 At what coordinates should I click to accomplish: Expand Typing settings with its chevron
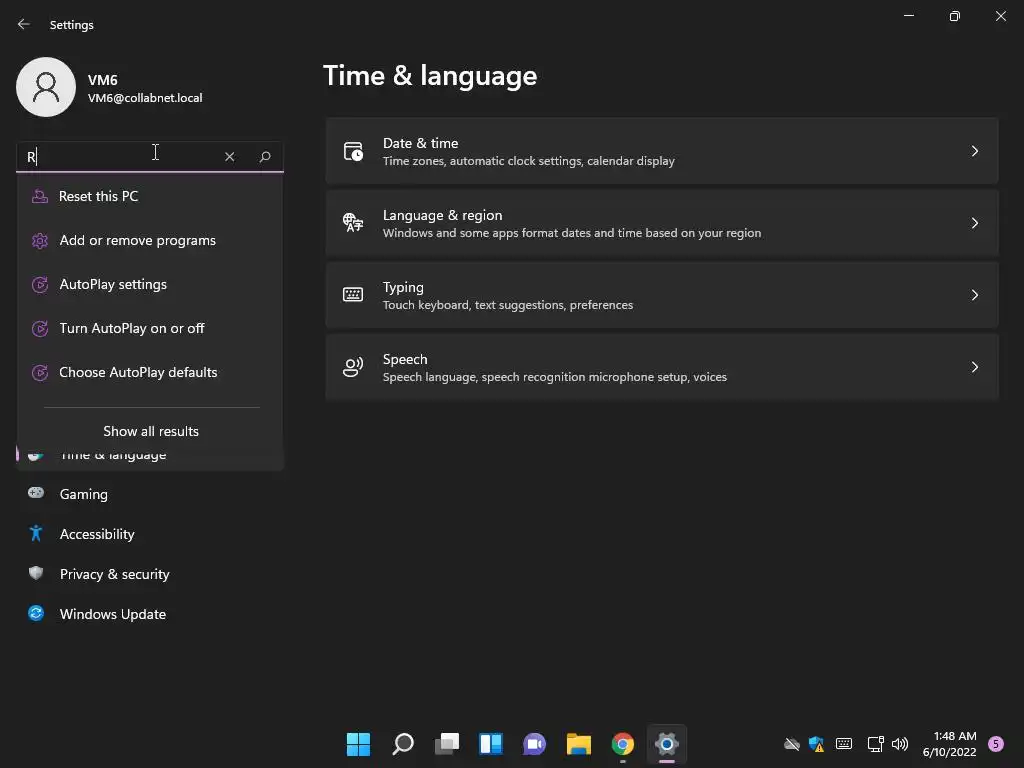point(974,295)
